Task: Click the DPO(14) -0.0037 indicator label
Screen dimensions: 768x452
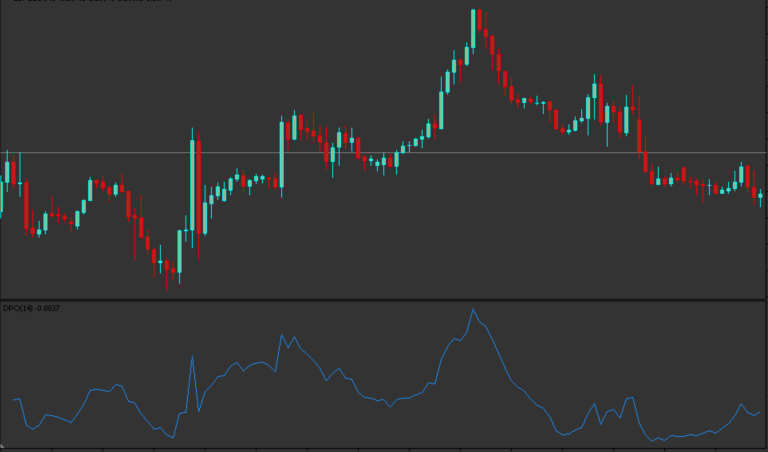Action: coord(31,308)
